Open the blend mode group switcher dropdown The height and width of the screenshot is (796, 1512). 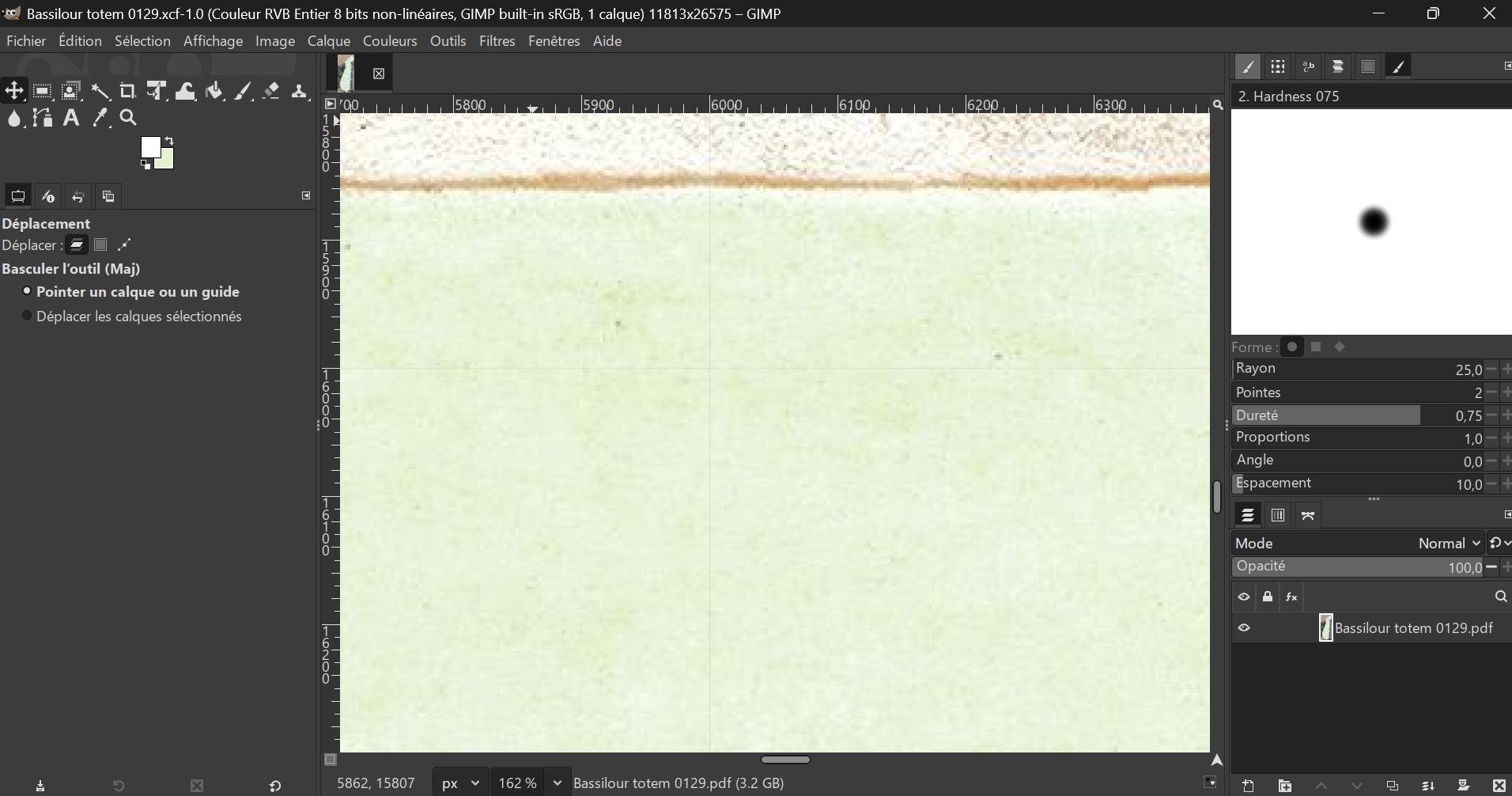1499,544
